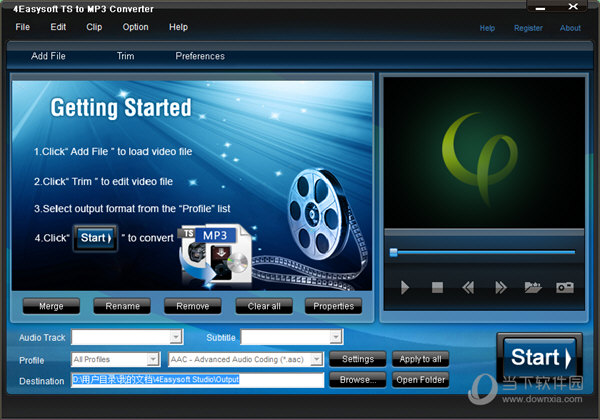Open the snapshot folder icon
Screen dimensions: 600x420
(x=533, y=287)
